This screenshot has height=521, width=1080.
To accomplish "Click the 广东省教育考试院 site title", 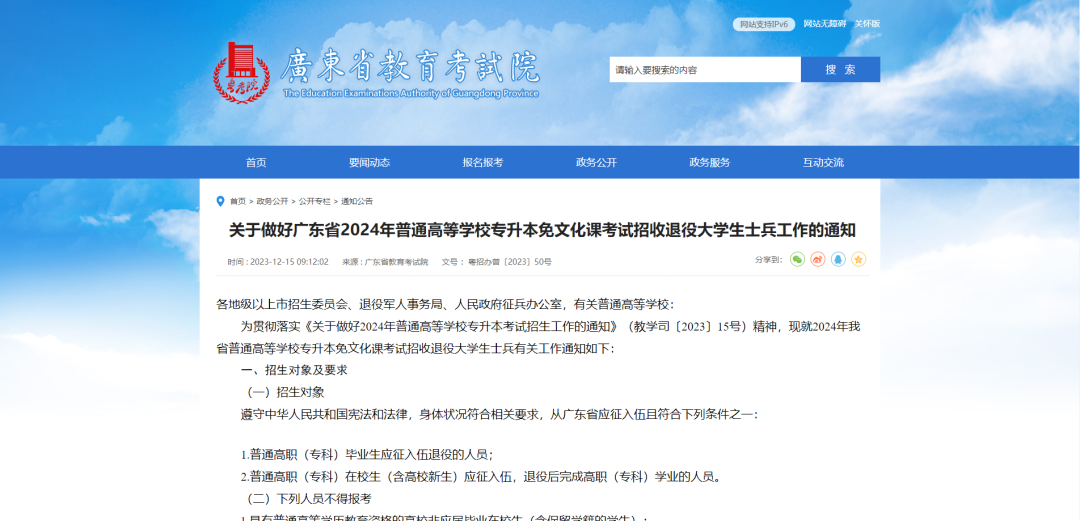I will (410, 67).
